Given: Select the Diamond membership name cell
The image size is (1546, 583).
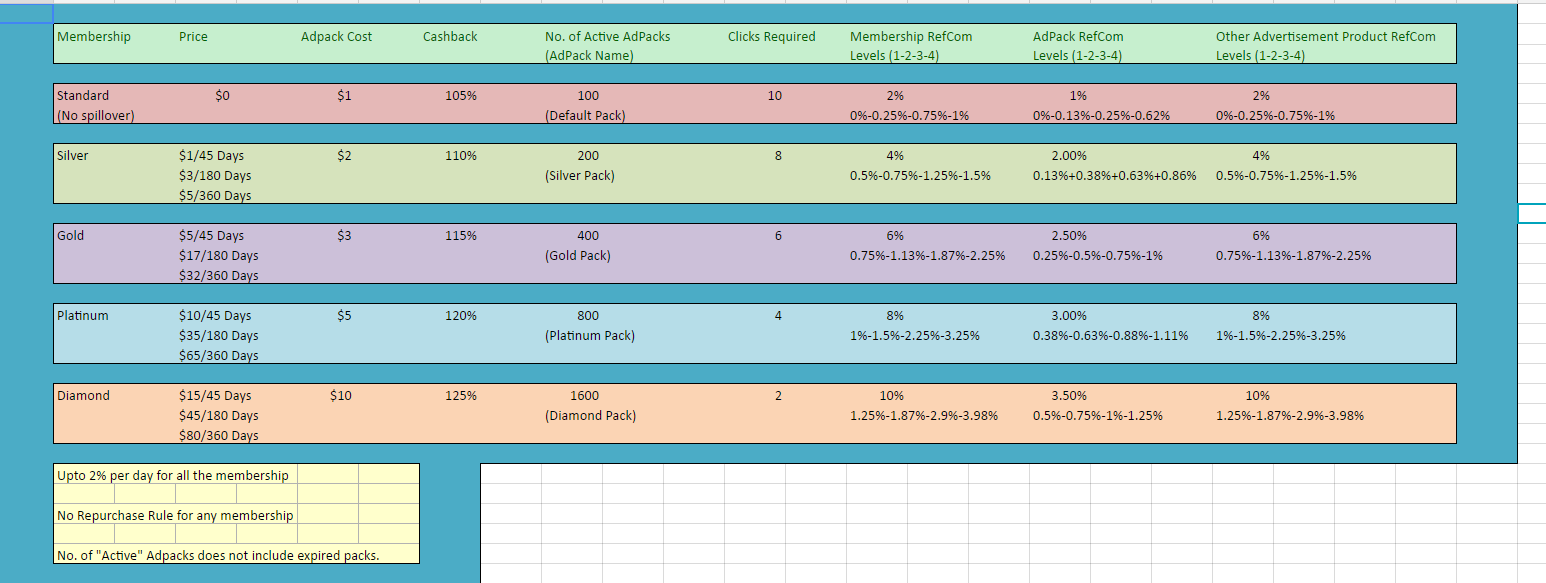Looking at the screenshot, I should [x=84, y=396].
